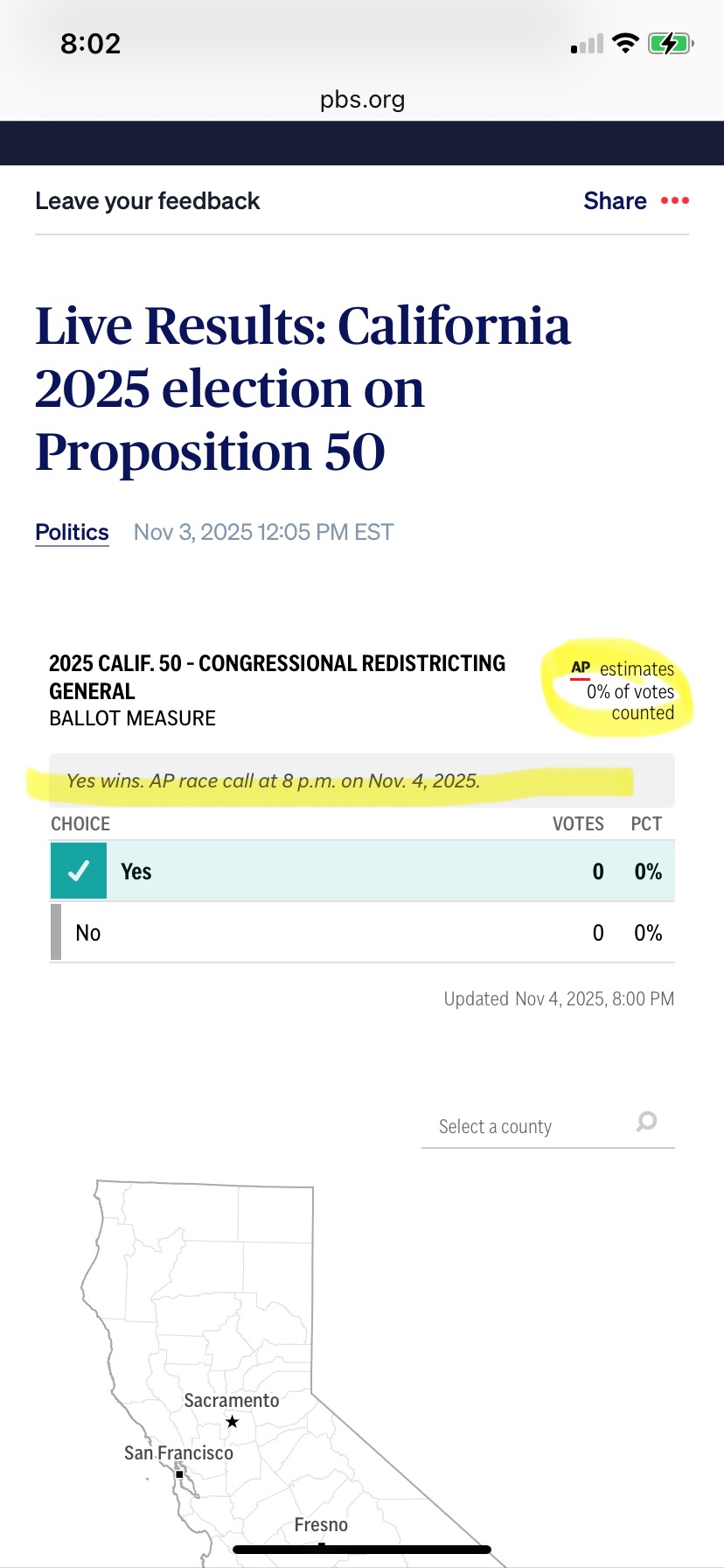Tap the cellular signal bars icon

tap(588, 44)
